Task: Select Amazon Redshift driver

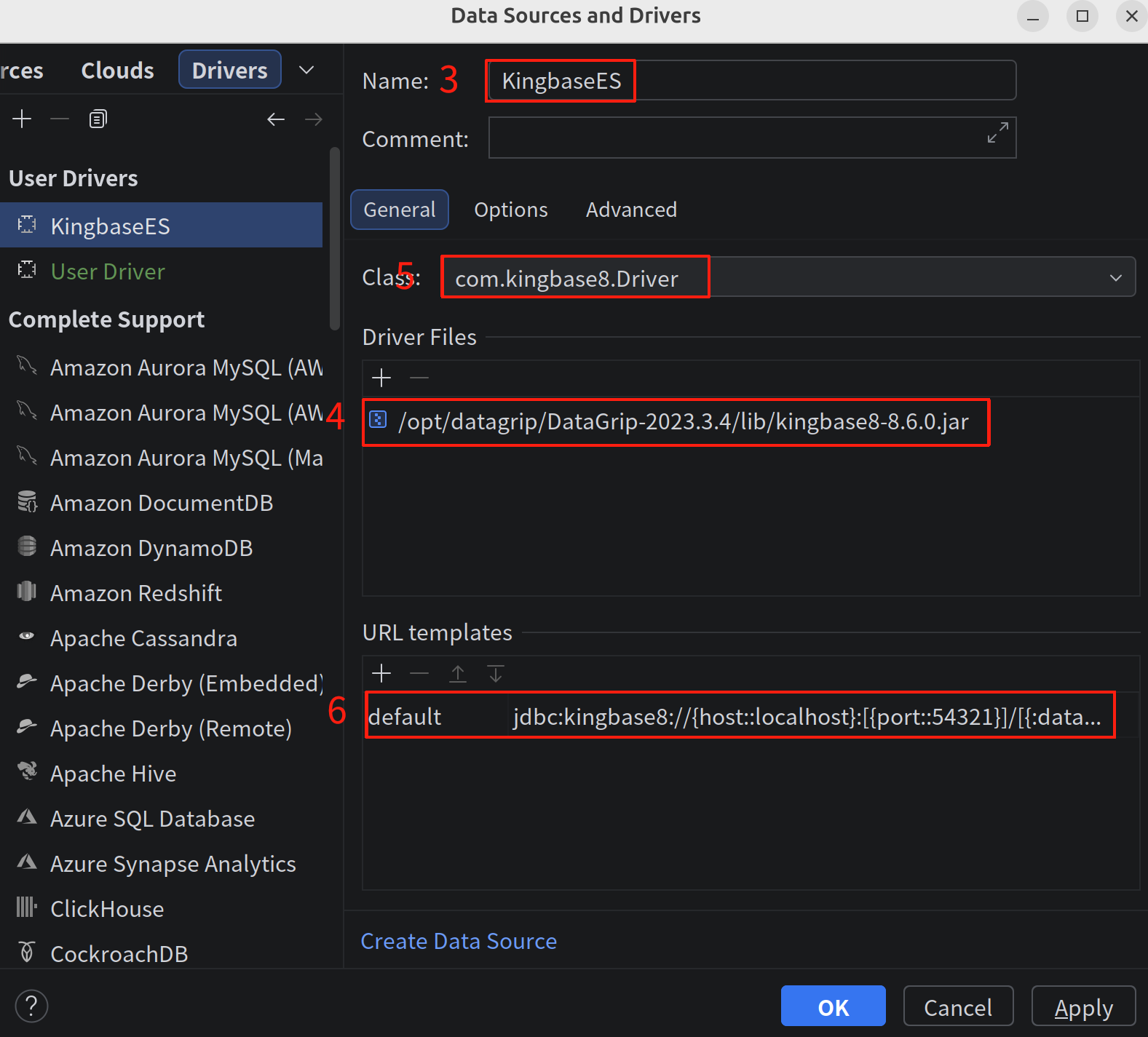Action: [x=136, y=593]
